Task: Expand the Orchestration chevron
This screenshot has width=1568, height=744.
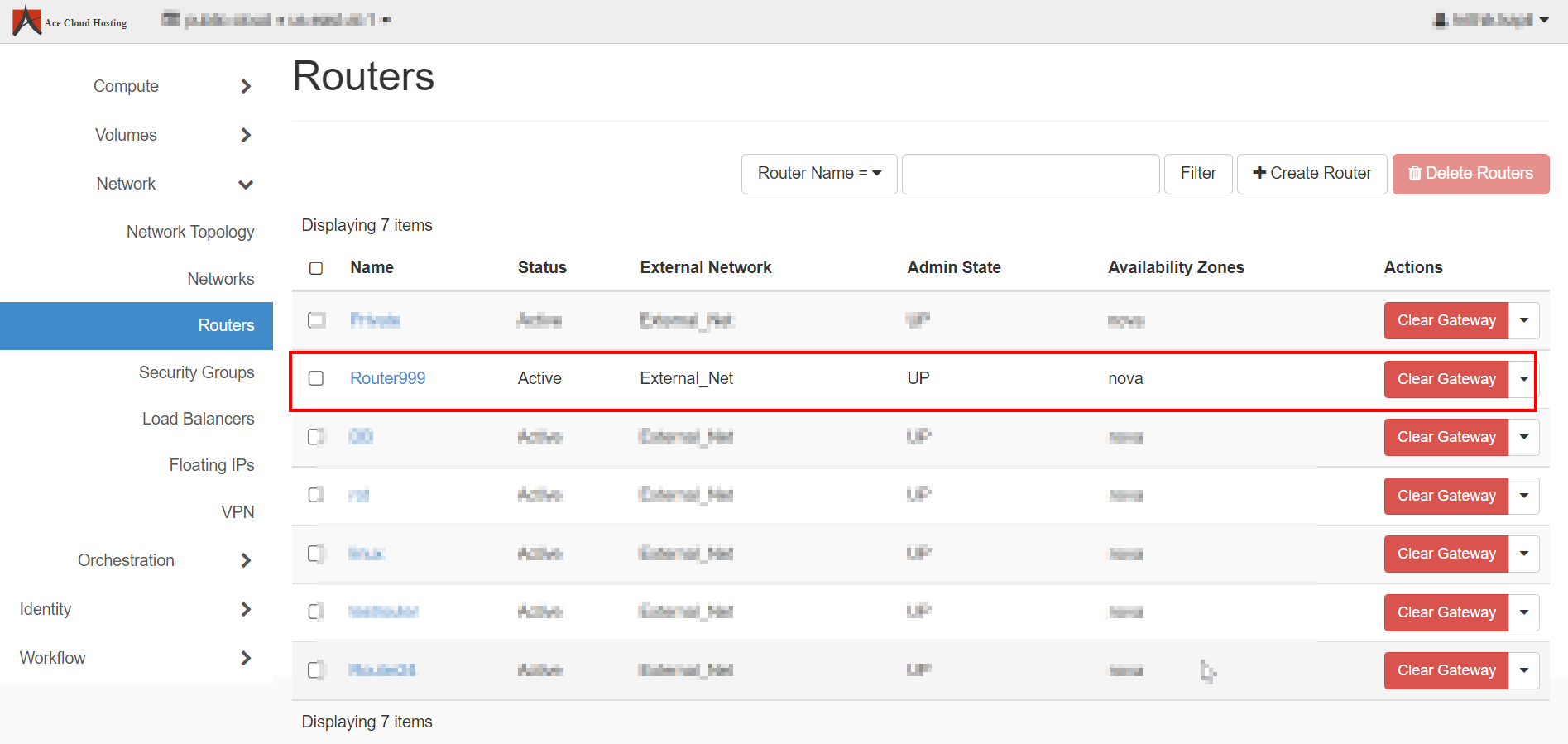Action: (x=246, y=560)
